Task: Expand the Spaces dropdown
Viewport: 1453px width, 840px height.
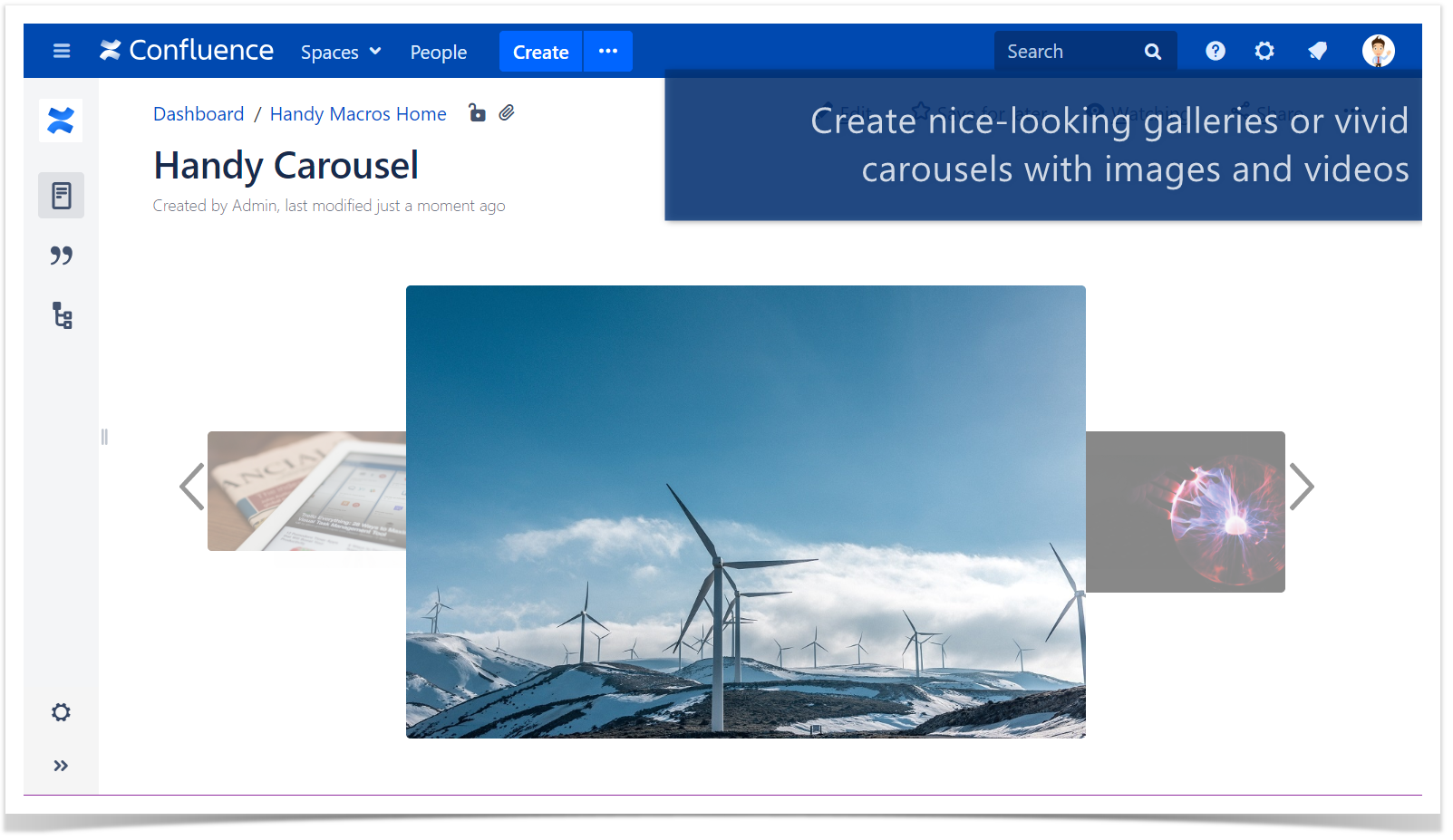Action: (x=341, y=52)
